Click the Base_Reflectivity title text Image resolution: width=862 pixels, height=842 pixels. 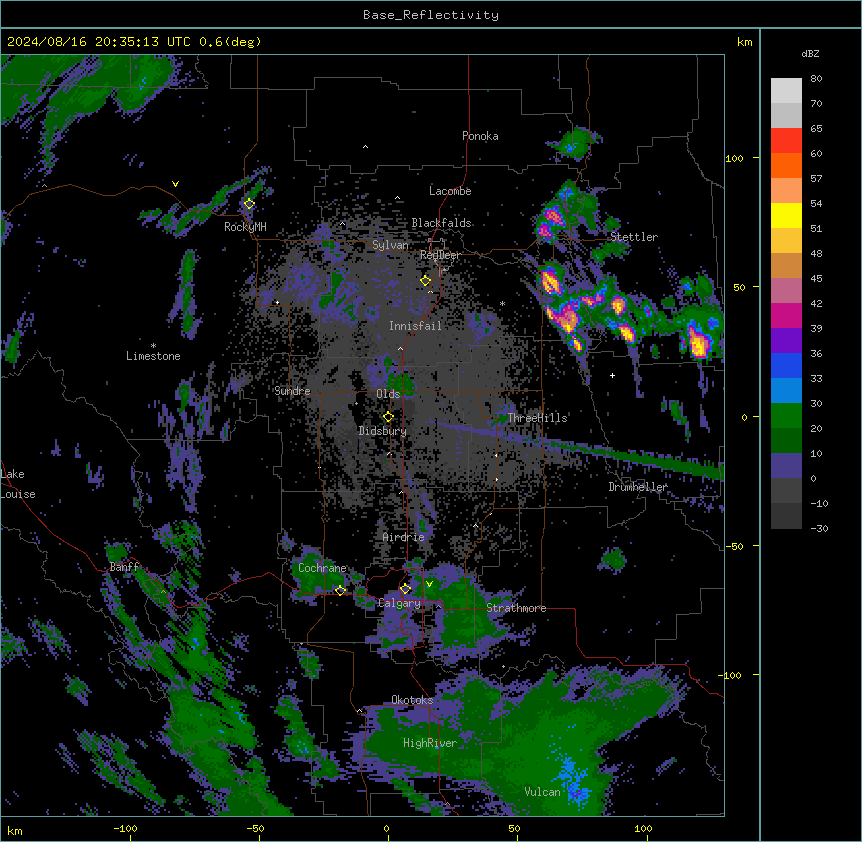pyautogui.click(x=430, y=15)
